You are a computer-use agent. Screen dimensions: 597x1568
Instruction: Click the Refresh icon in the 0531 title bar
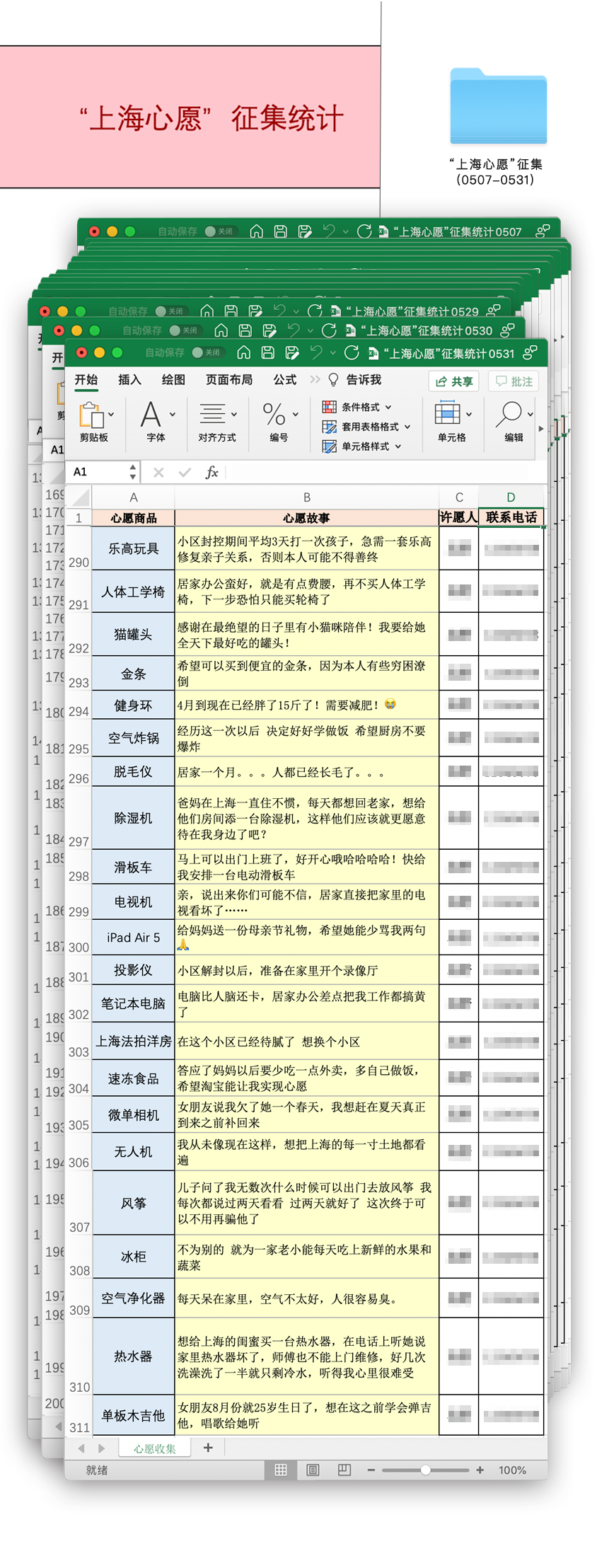click(x=352, y=352)
